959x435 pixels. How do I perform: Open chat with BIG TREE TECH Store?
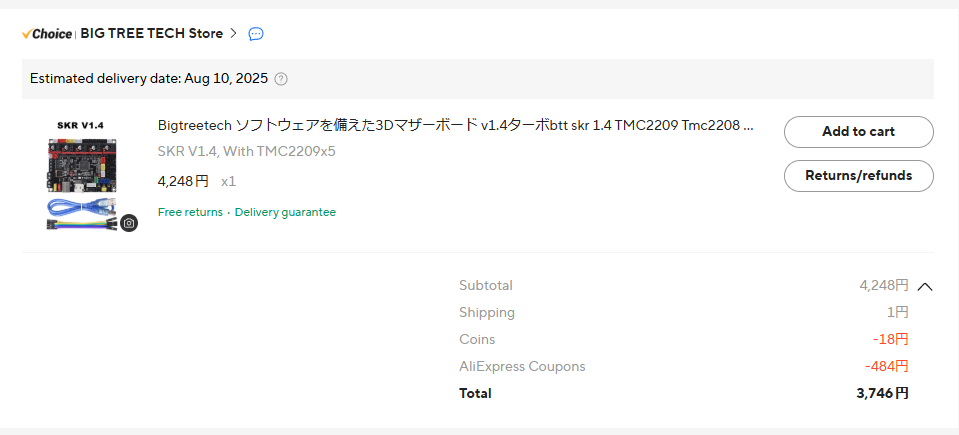[256, 34]
